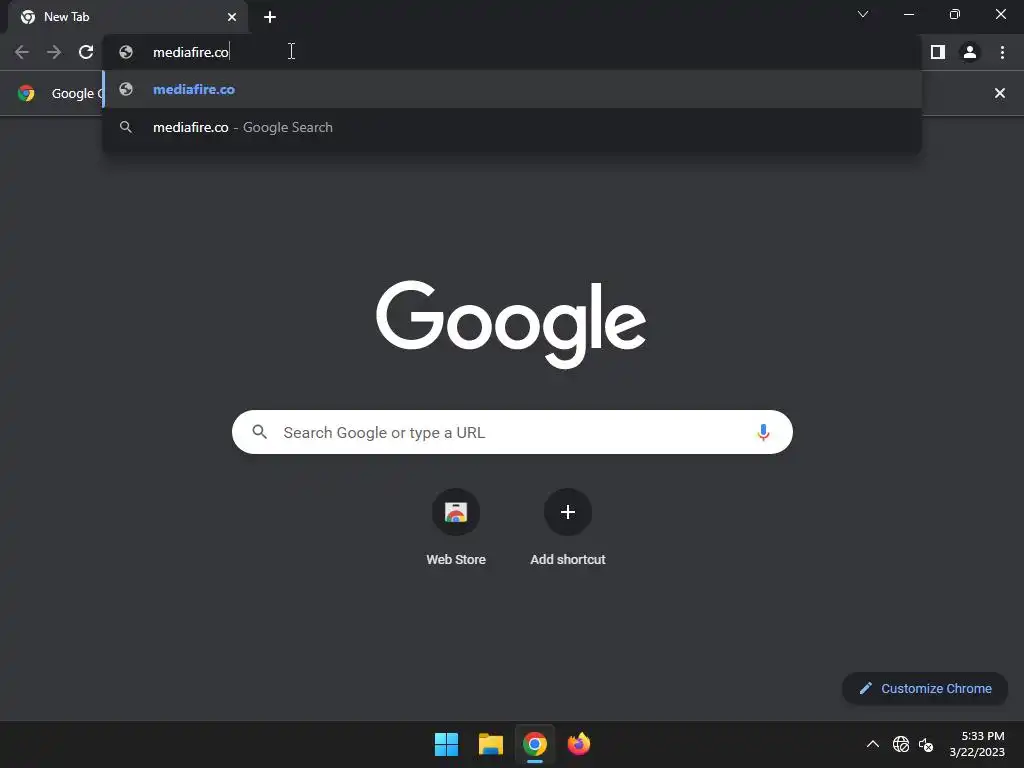Click the magnifier icon in the search box
Screen dimensions: 1024x768
[259, 432]
